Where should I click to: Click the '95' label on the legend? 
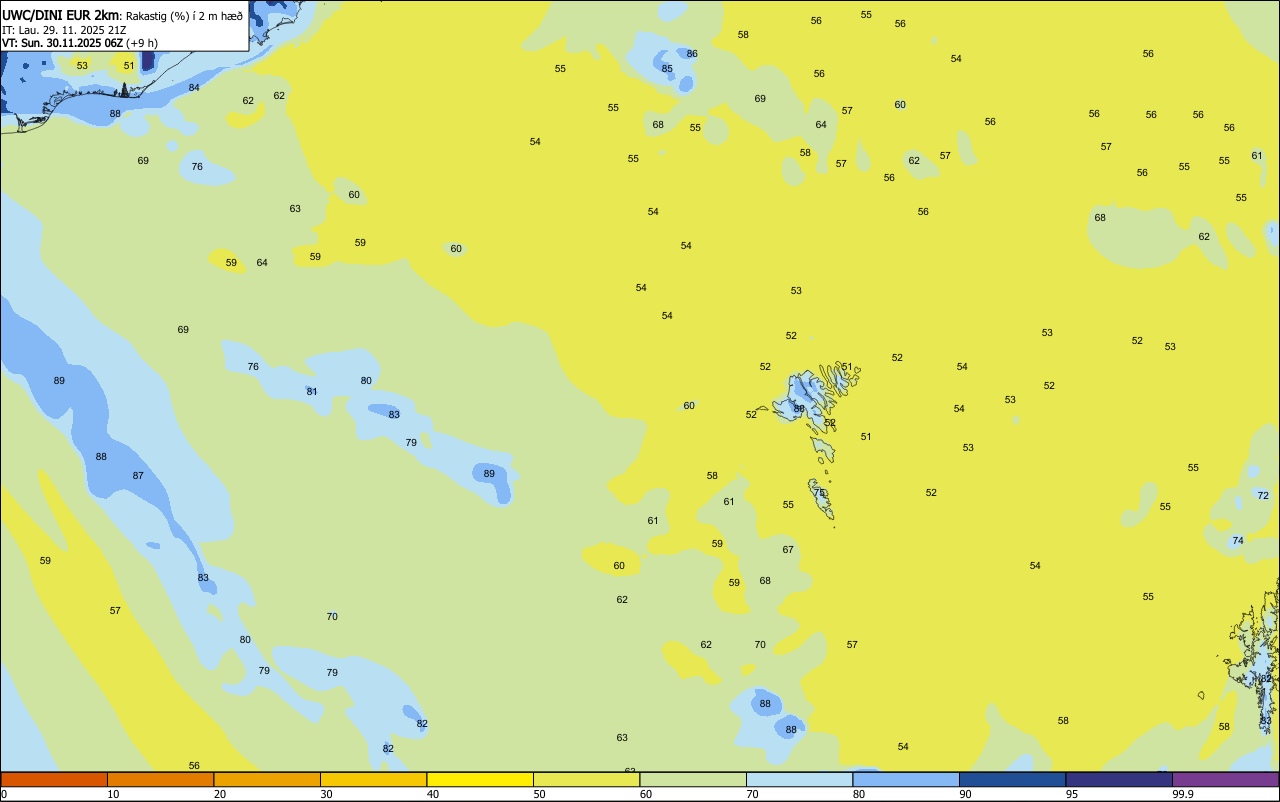1071,794
